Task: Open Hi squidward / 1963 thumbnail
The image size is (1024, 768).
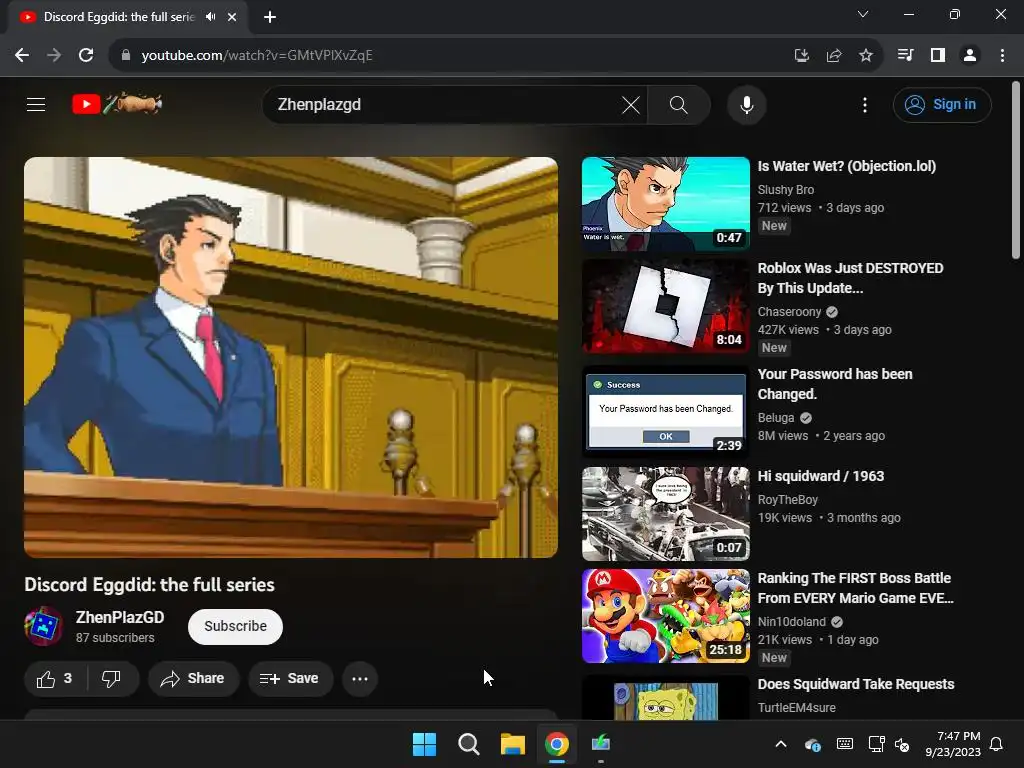Action: pos(665,514)
